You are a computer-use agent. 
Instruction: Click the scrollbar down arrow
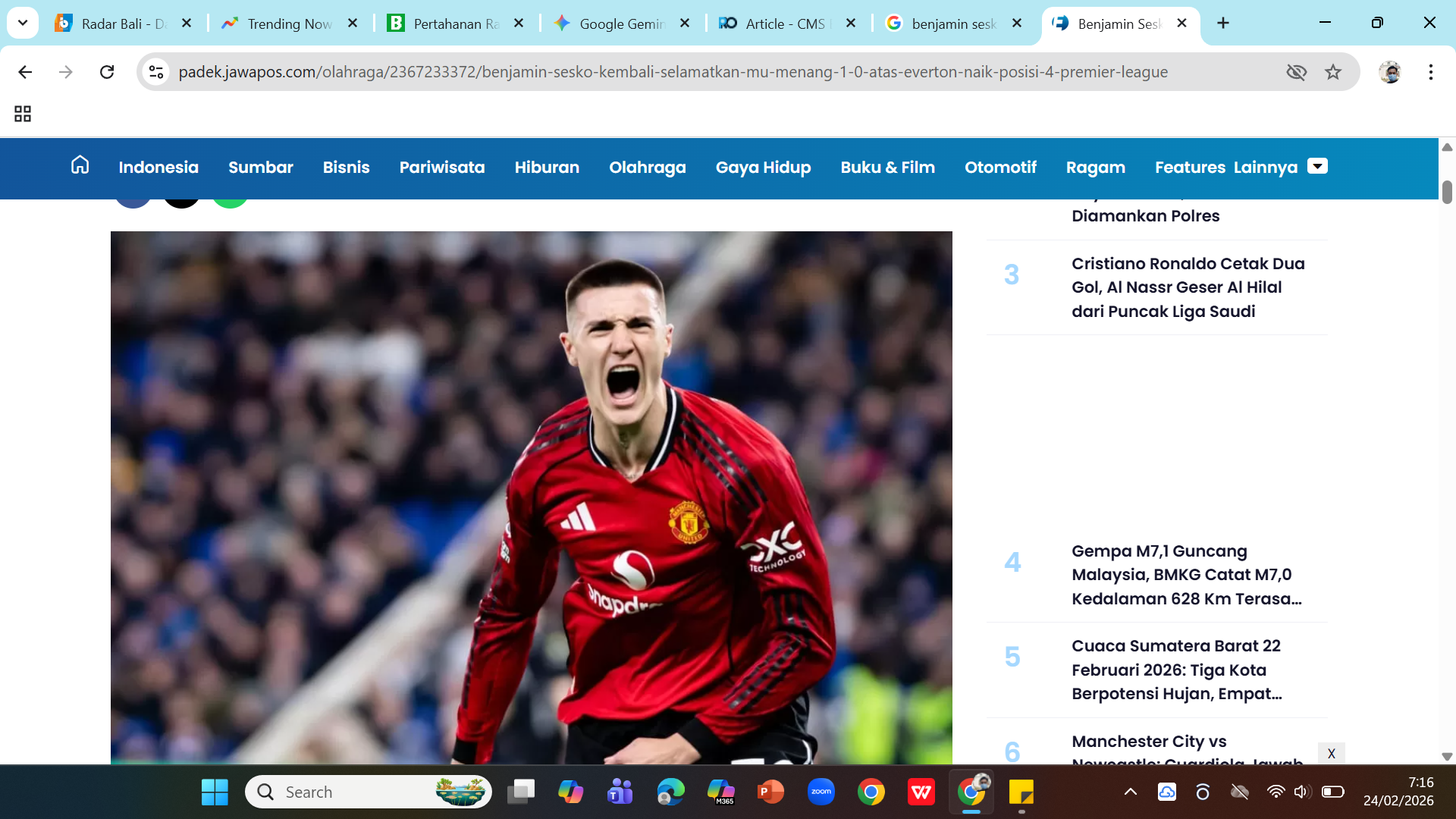pyautogui.click(x=1447, y=757)
